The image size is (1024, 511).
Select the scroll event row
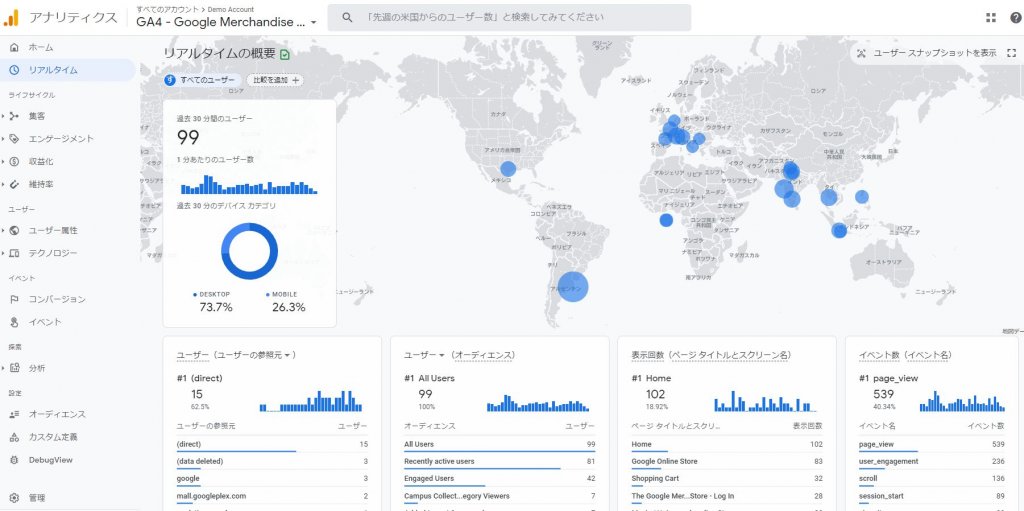pos(932,478)
